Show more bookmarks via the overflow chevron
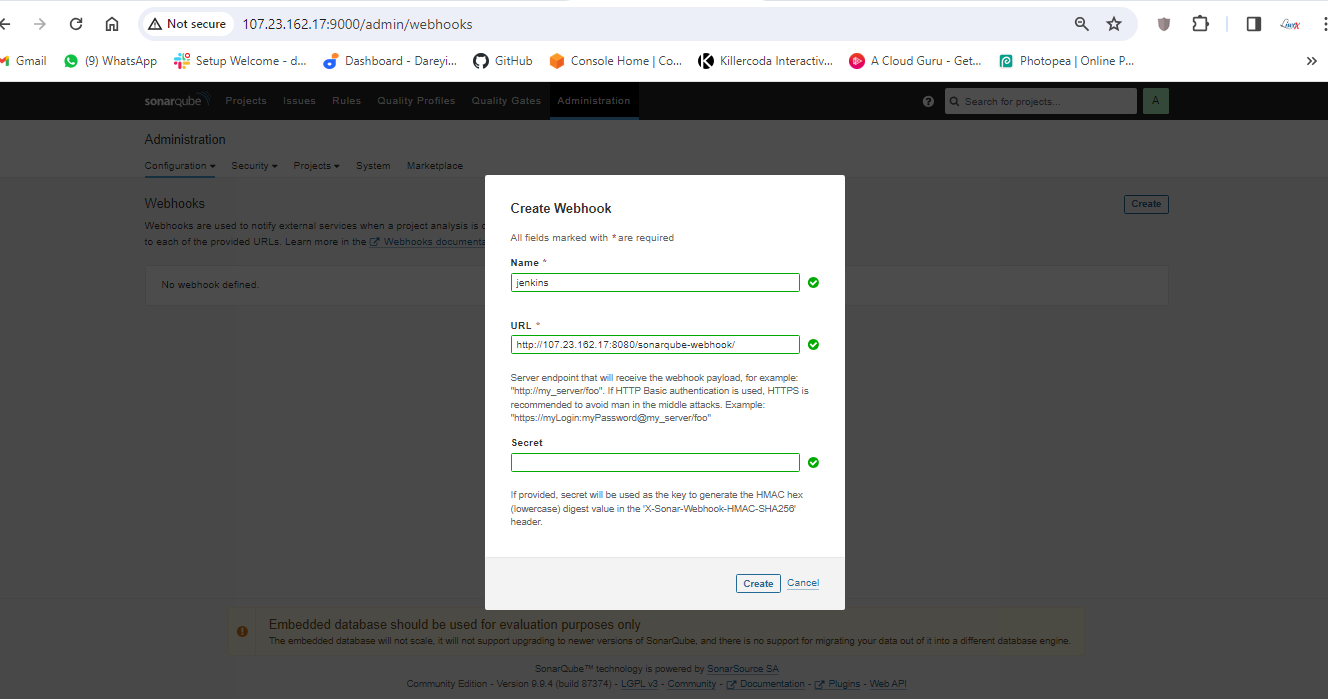 tap(1311, 61)
